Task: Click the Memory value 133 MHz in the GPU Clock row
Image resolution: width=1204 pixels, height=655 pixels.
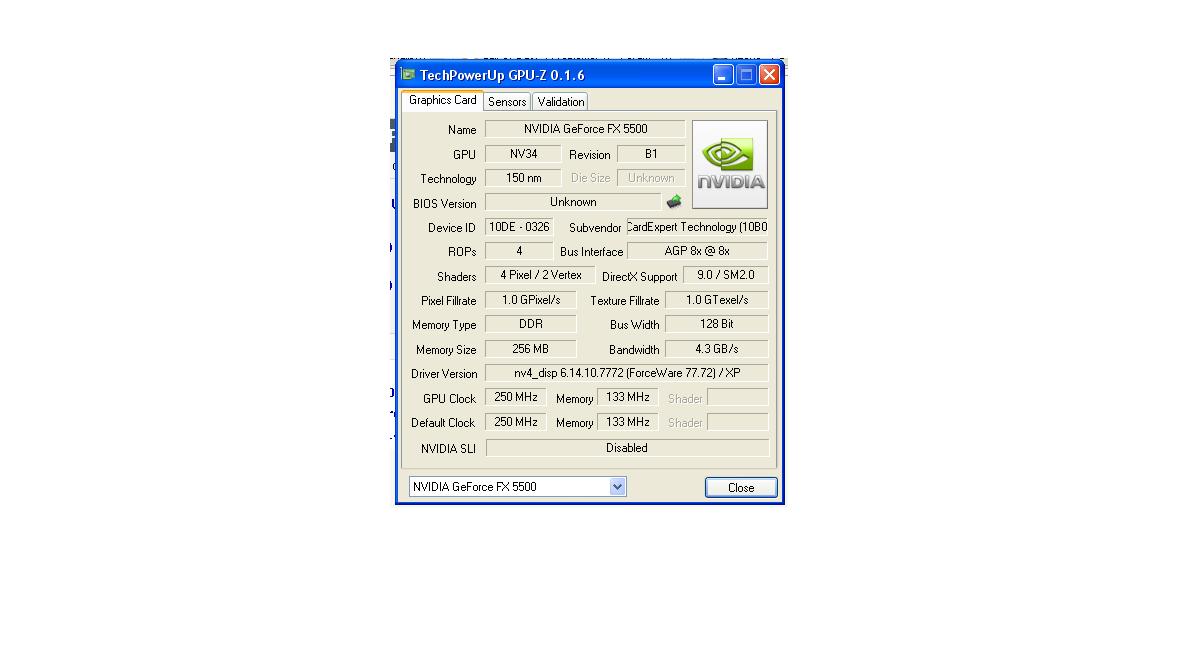Action: point(628,397)
